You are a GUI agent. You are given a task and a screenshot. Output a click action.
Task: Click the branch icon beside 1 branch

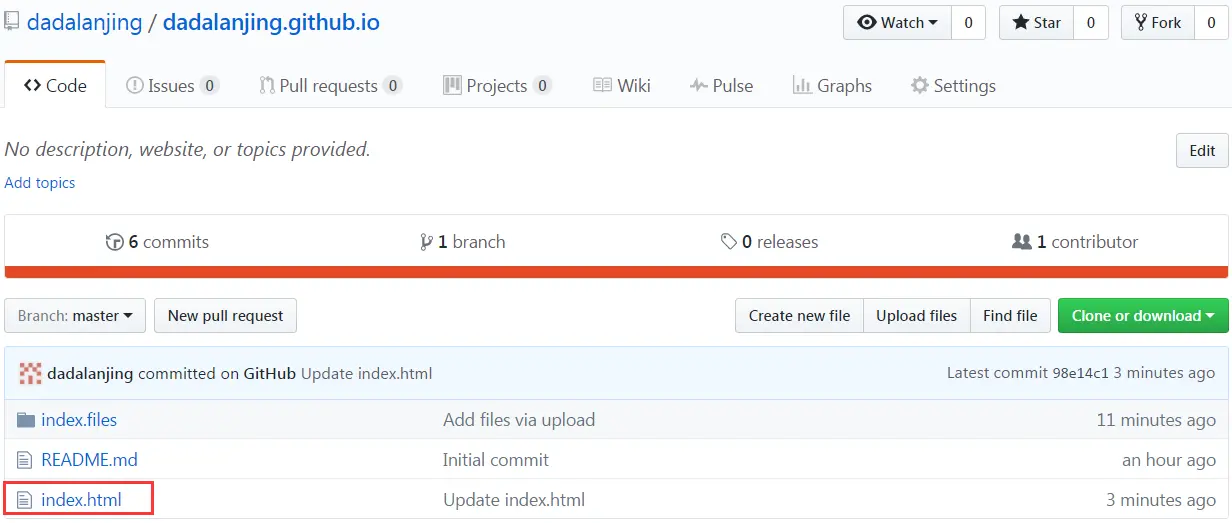tap(427, 242)
